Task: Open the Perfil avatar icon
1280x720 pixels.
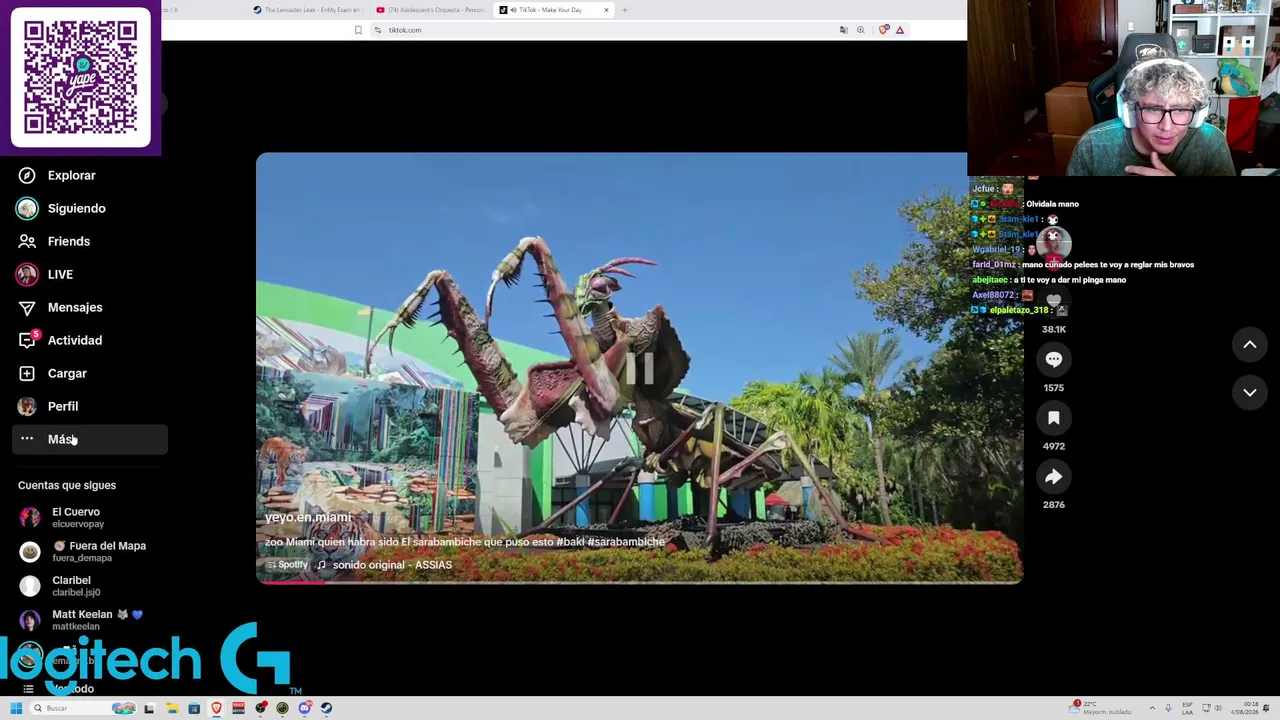Action: pos(27,406)
